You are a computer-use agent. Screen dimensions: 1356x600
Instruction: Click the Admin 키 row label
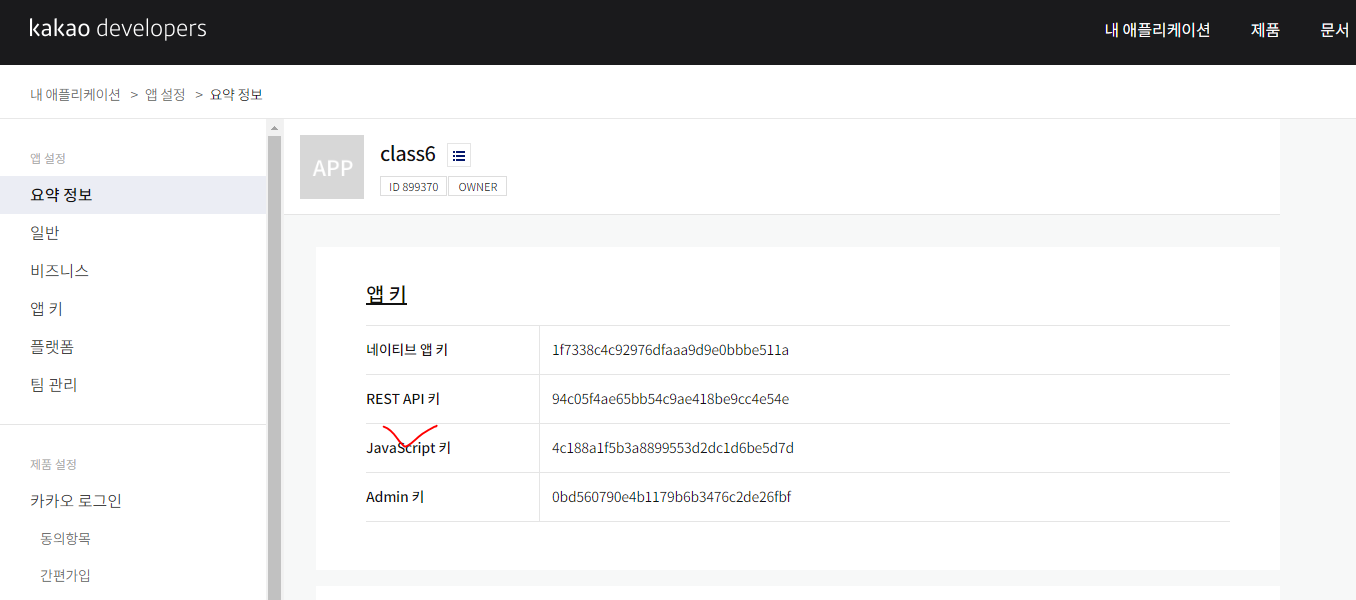click(395, 497)
